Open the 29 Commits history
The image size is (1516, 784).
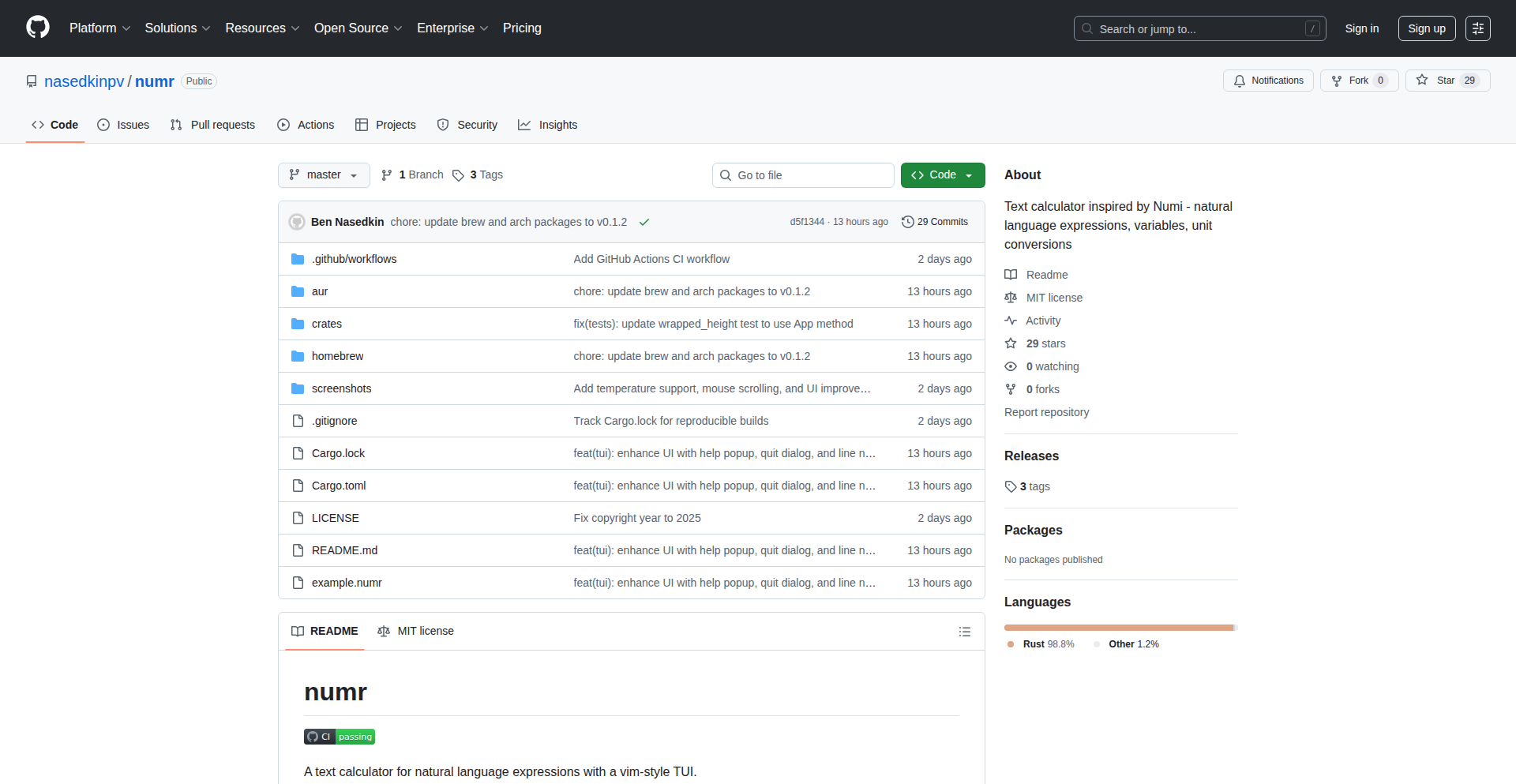(x=935, y=222)
